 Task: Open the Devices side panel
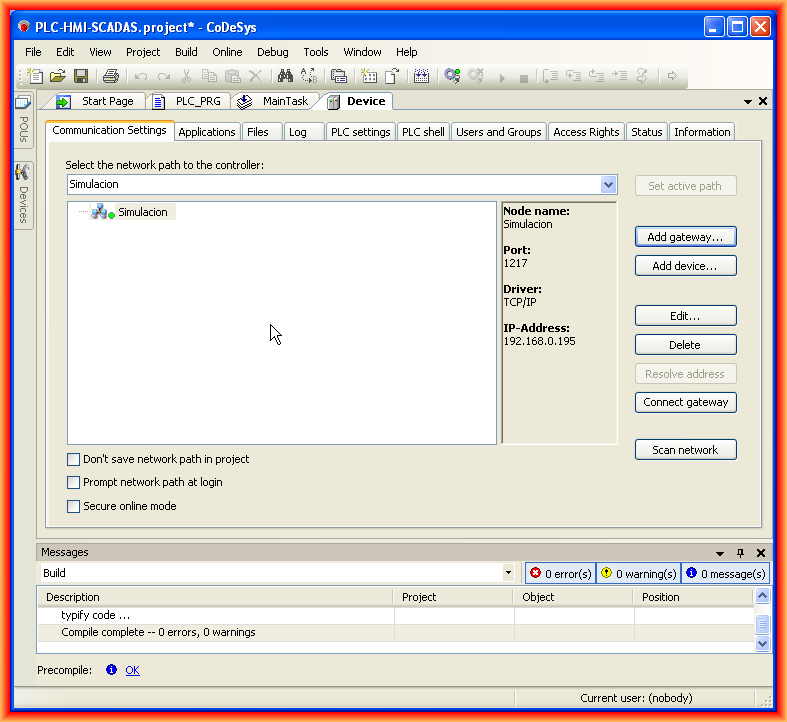(22, 195)
